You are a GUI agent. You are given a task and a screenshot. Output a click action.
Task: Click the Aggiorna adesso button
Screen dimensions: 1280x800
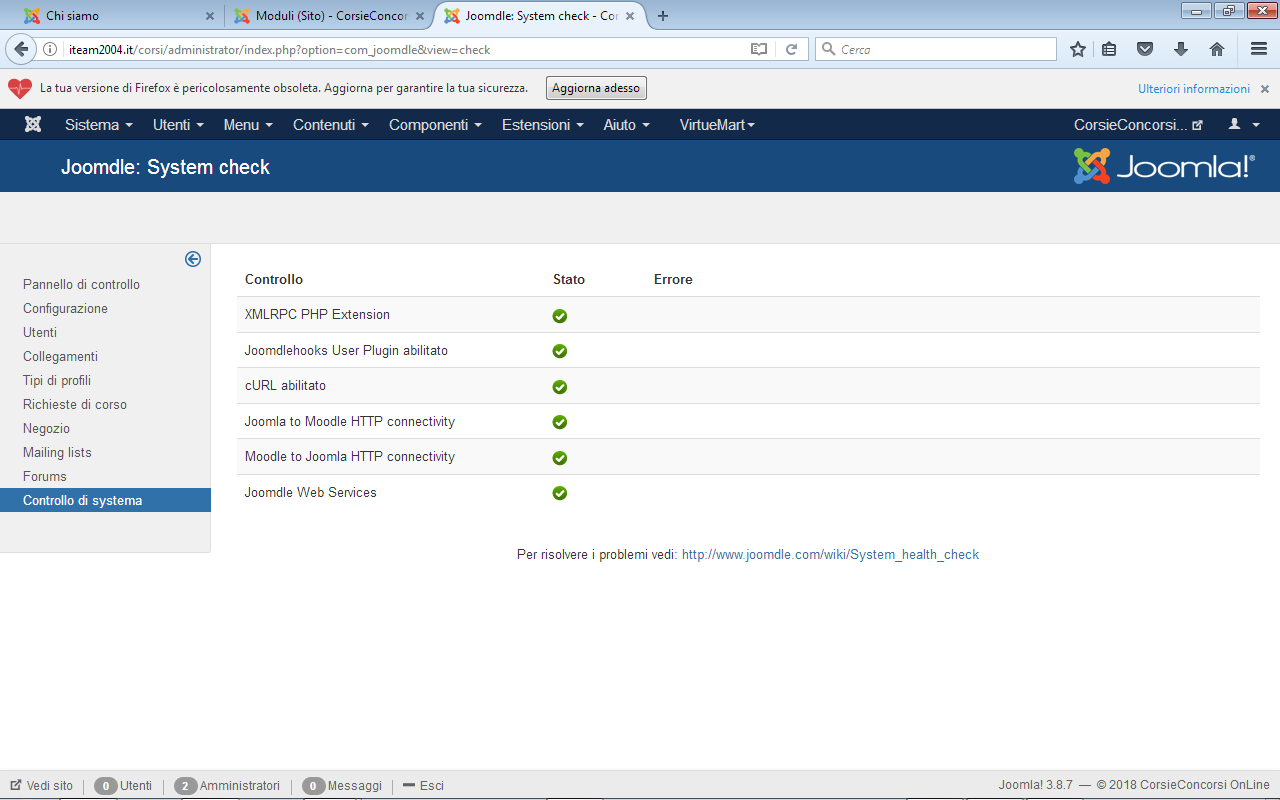(x=596, y=88)
